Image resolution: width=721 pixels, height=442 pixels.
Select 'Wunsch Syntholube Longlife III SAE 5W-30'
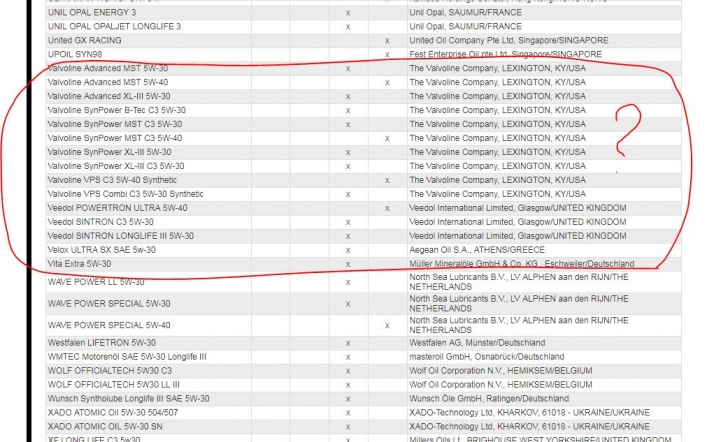click(x=129, y=399)
